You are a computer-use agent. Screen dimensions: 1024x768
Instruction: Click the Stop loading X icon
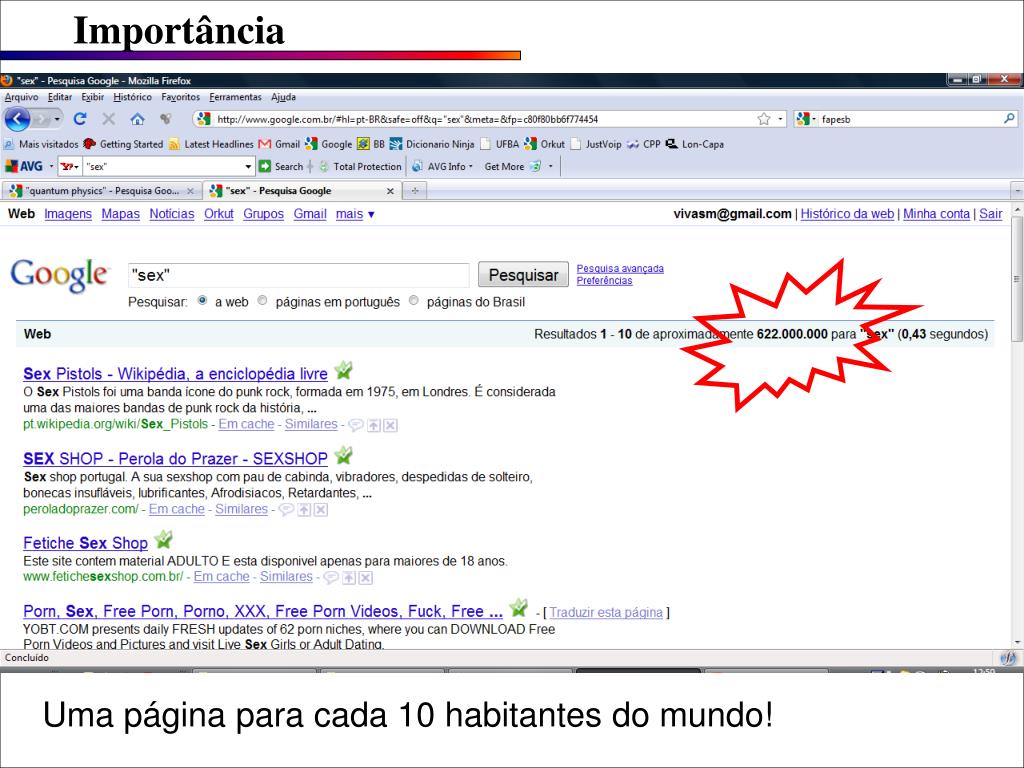click(108, 119)
